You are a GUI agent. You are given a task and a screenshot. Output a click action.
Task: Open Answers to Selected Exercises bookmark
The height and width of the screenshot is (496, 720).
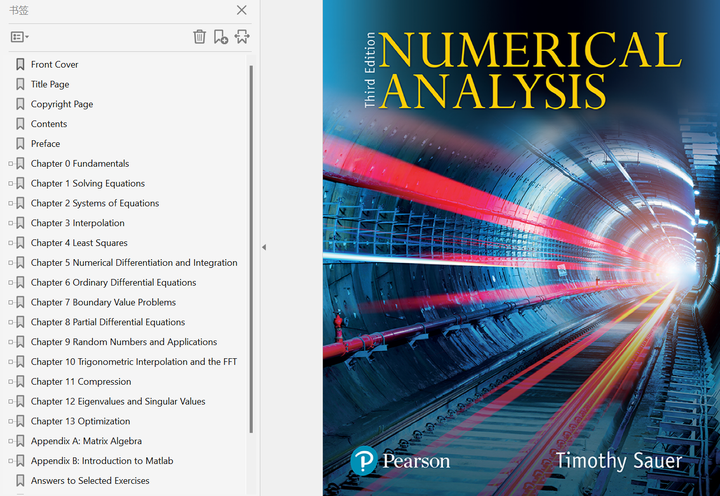pos(90,481)
